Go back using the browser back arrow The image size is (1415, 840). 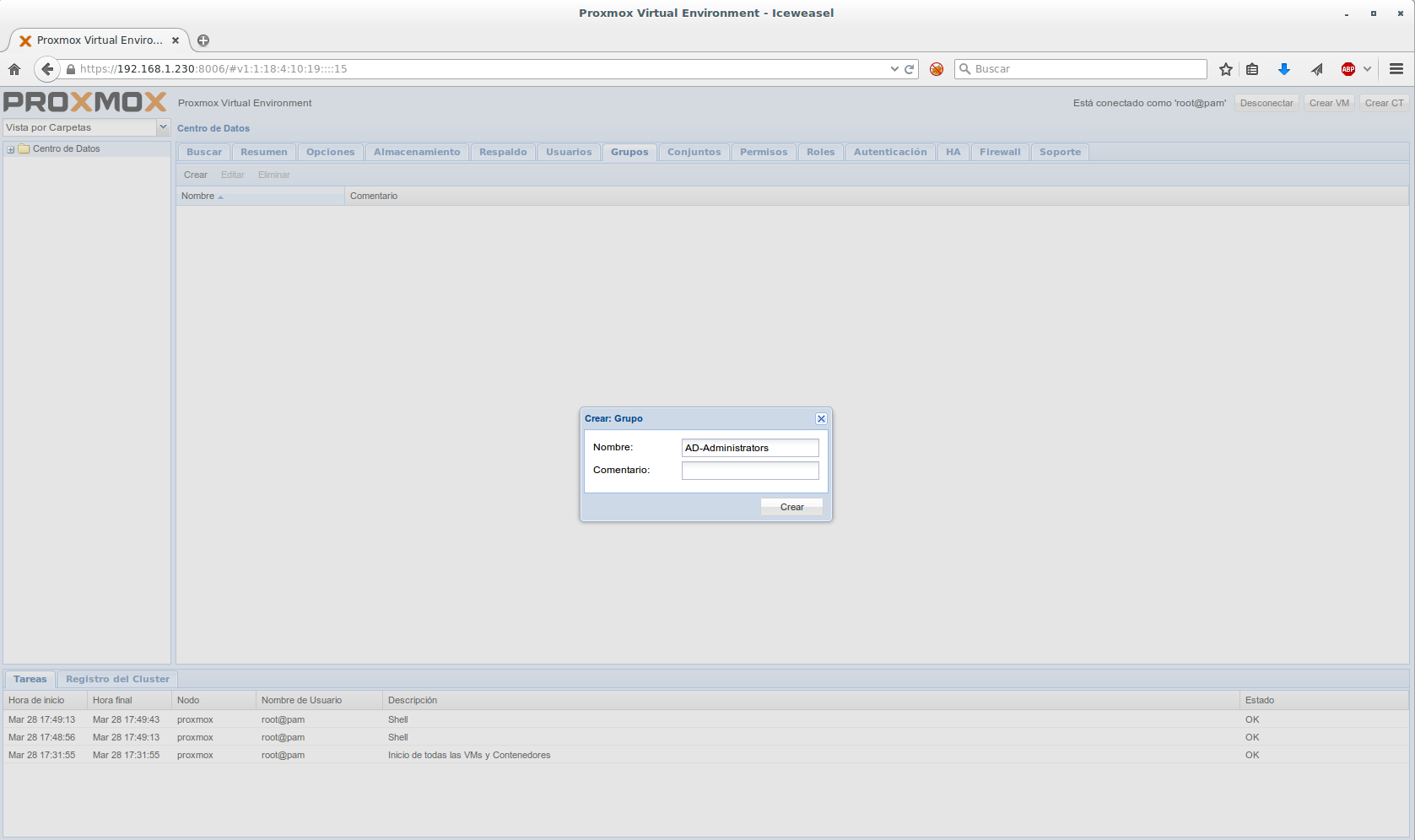click(47, 69)
